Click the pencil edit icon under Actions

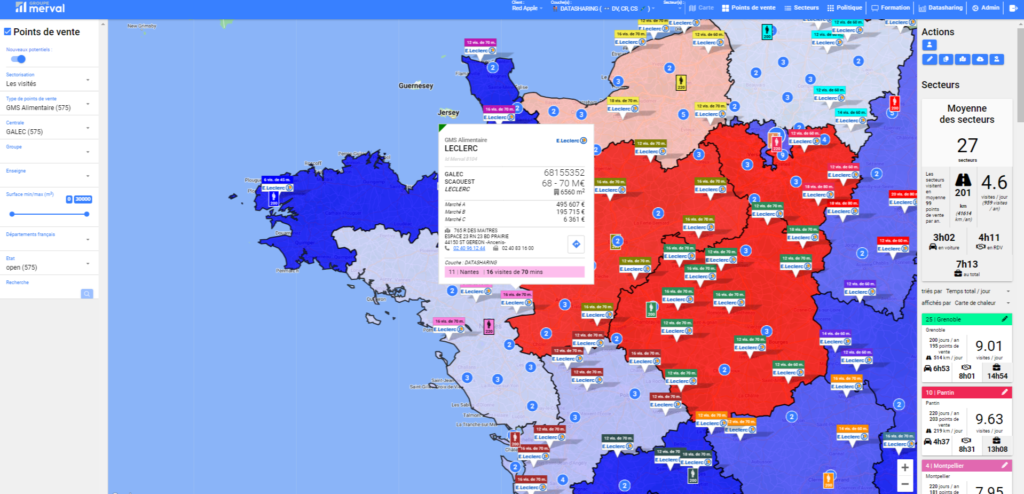tap(928, 61)
